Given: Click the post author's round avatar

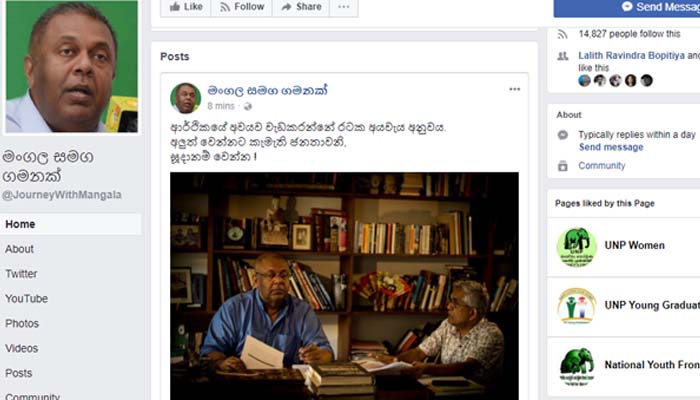Looking at the screenshot, I should click(x=185, y=98).
